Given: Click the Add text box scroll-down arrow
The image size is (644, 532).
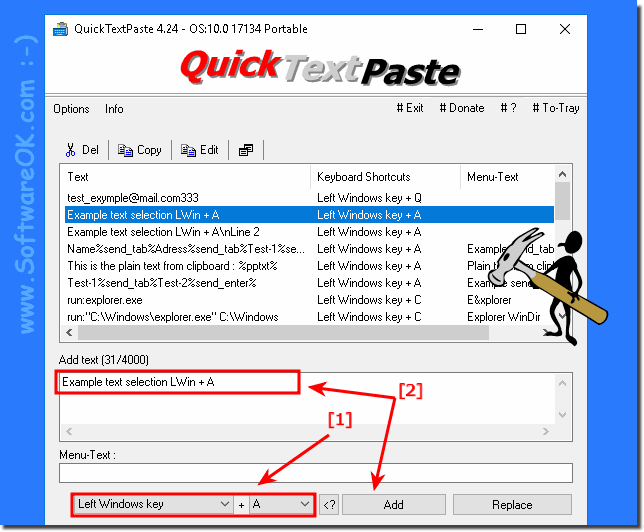Looking at the screenshot, I should [x=563, y=415].
